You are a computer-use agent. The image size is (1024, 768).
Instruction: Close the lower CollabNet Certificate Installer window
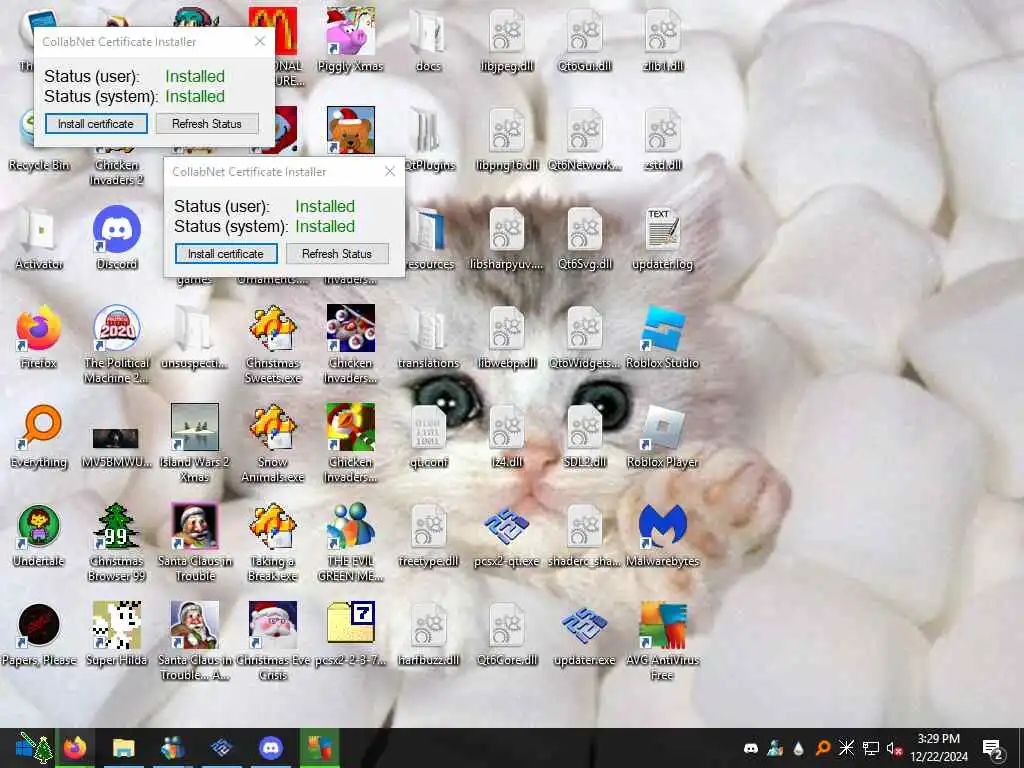click(390, 171)
